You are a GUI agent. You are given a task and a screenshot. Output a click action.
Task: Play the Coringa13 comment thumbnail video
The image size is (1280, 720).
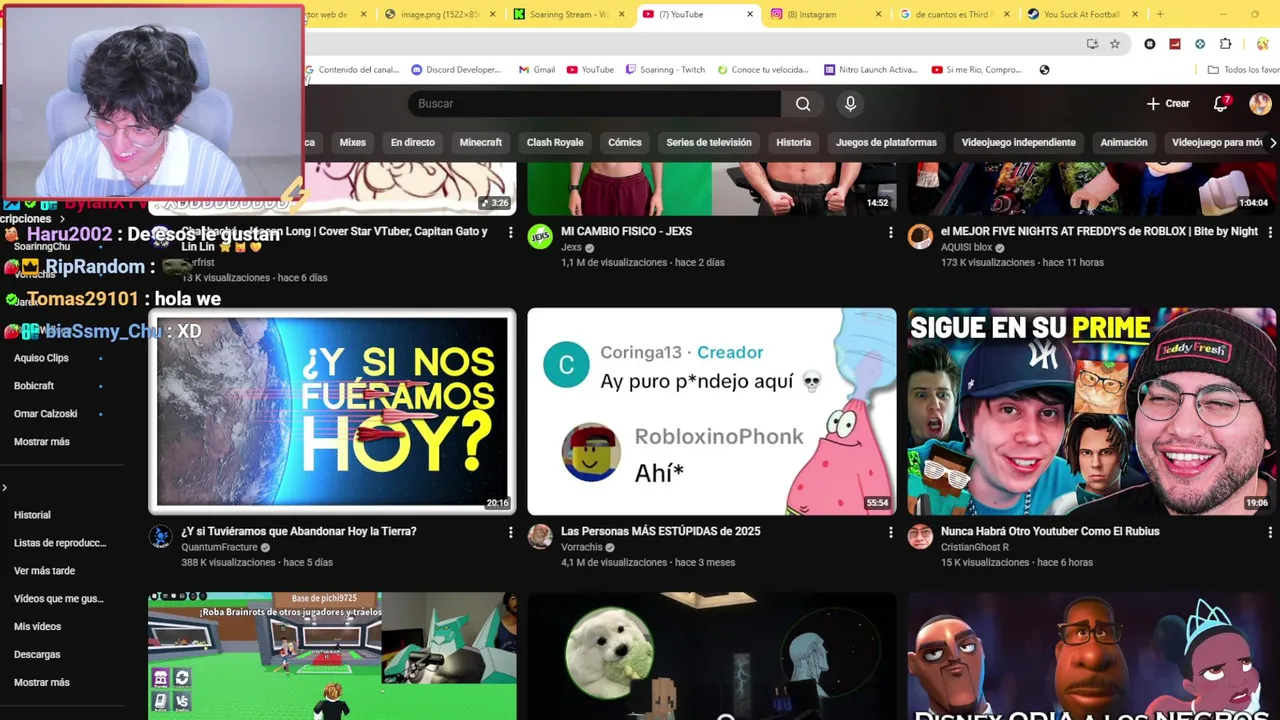[x=712, y=412]
